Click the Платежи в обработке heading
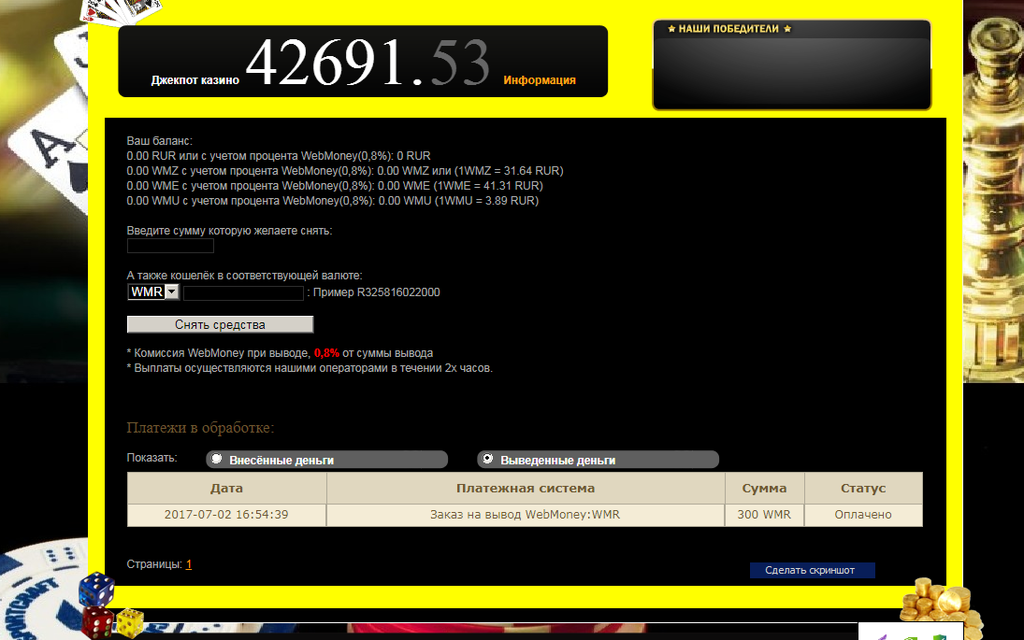Image resolution: width=1024 pixels, height=640 pixels. click(x=200, y=428)
